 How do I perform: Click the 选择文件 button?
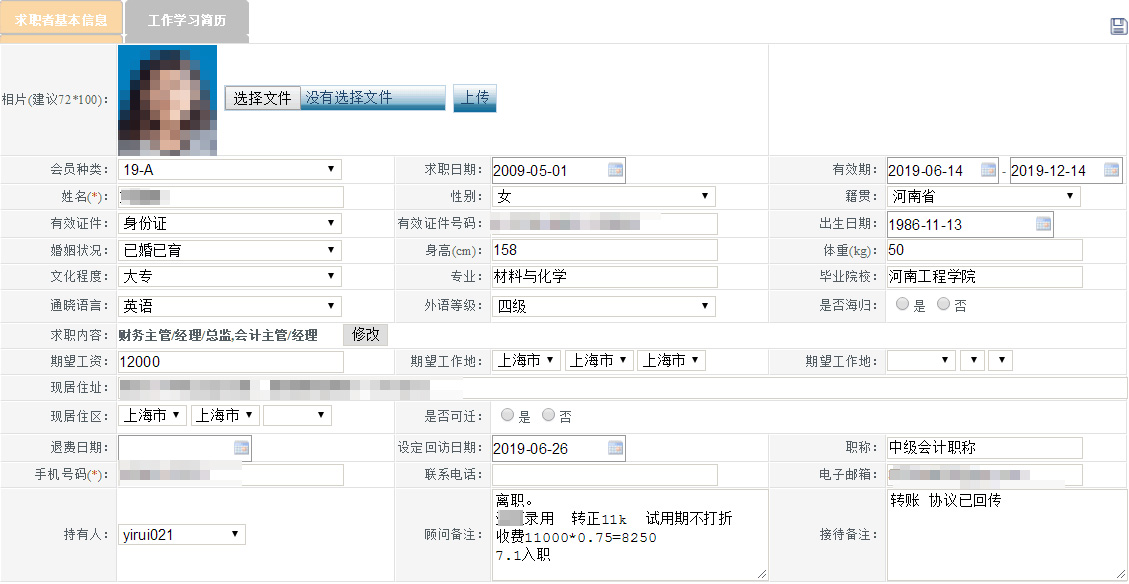[262, 98]
